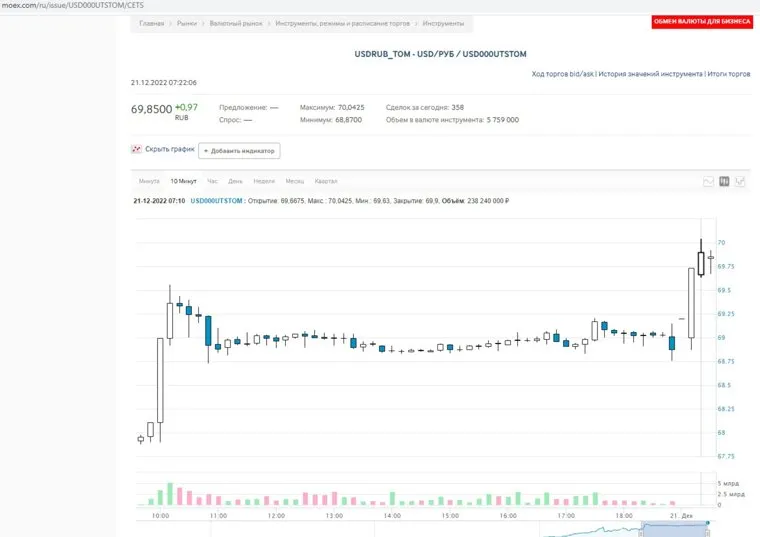The height and width of the screenshot is (537, 760).
Task: Choose the Месяц interval
Action: tap(294, 181)
